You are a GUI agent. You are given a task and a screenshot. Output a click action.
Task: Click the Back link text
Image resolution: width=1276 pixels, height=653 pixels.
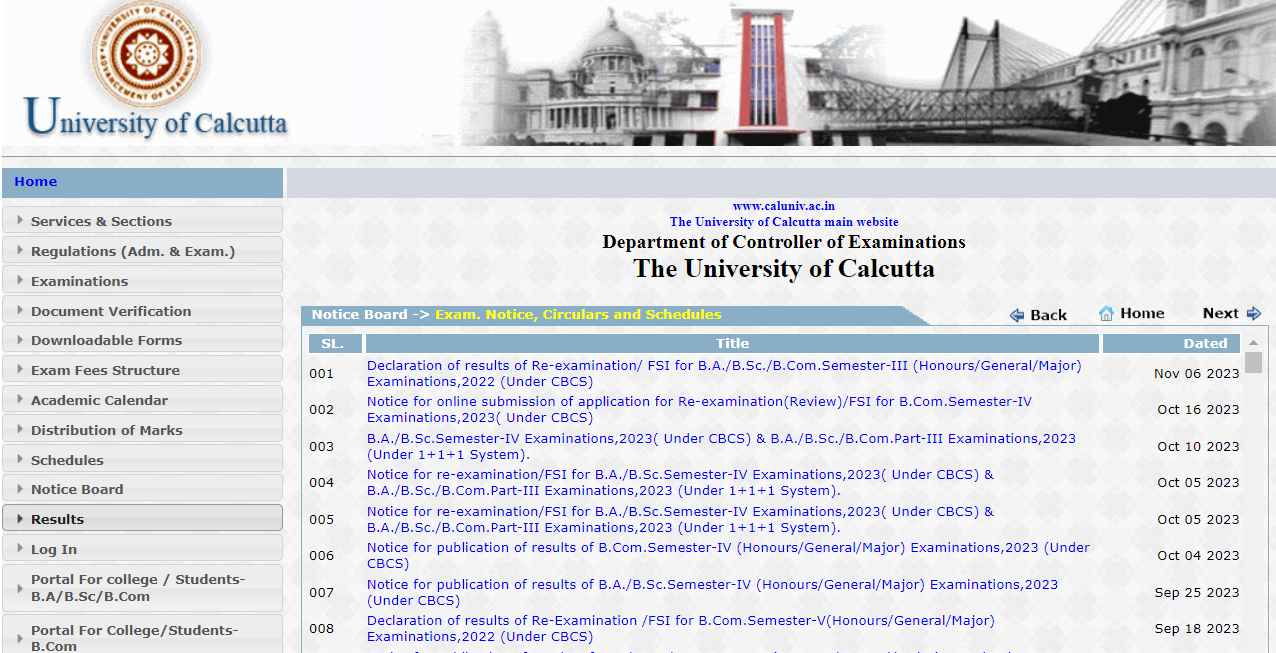(1048, 315)
